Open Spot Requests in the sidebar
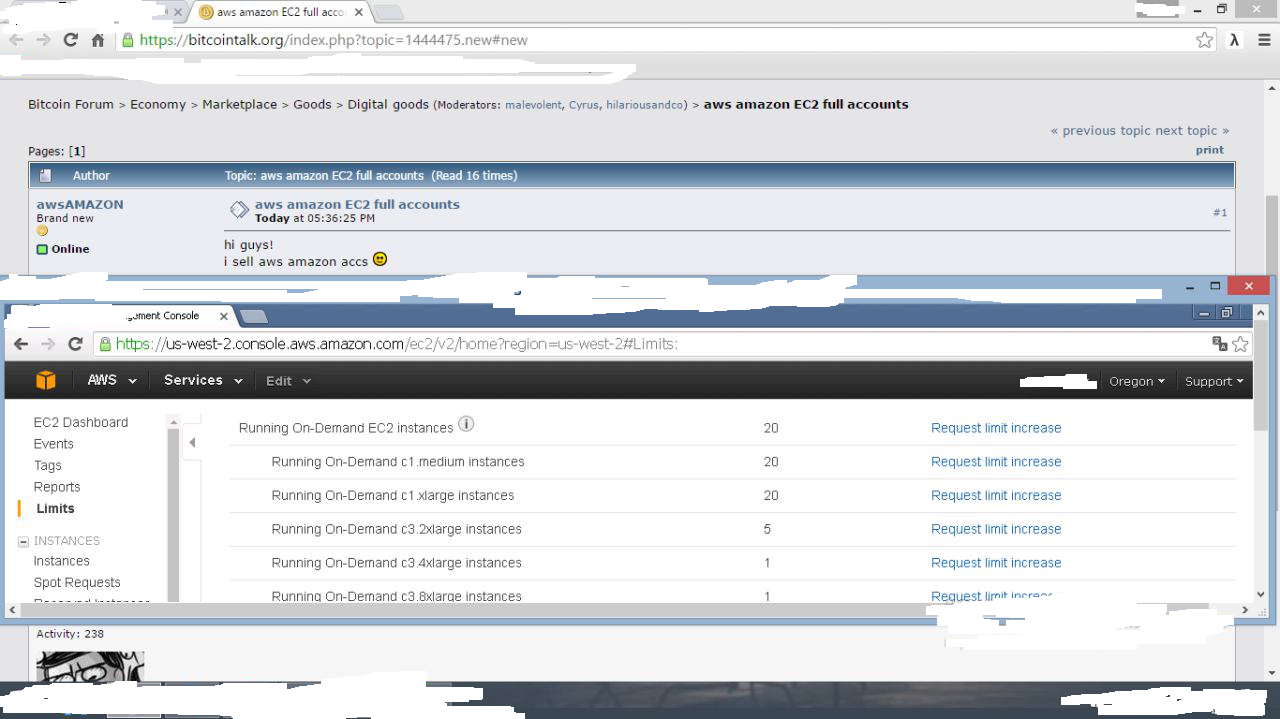The image size is (1280, 719). 77,582
